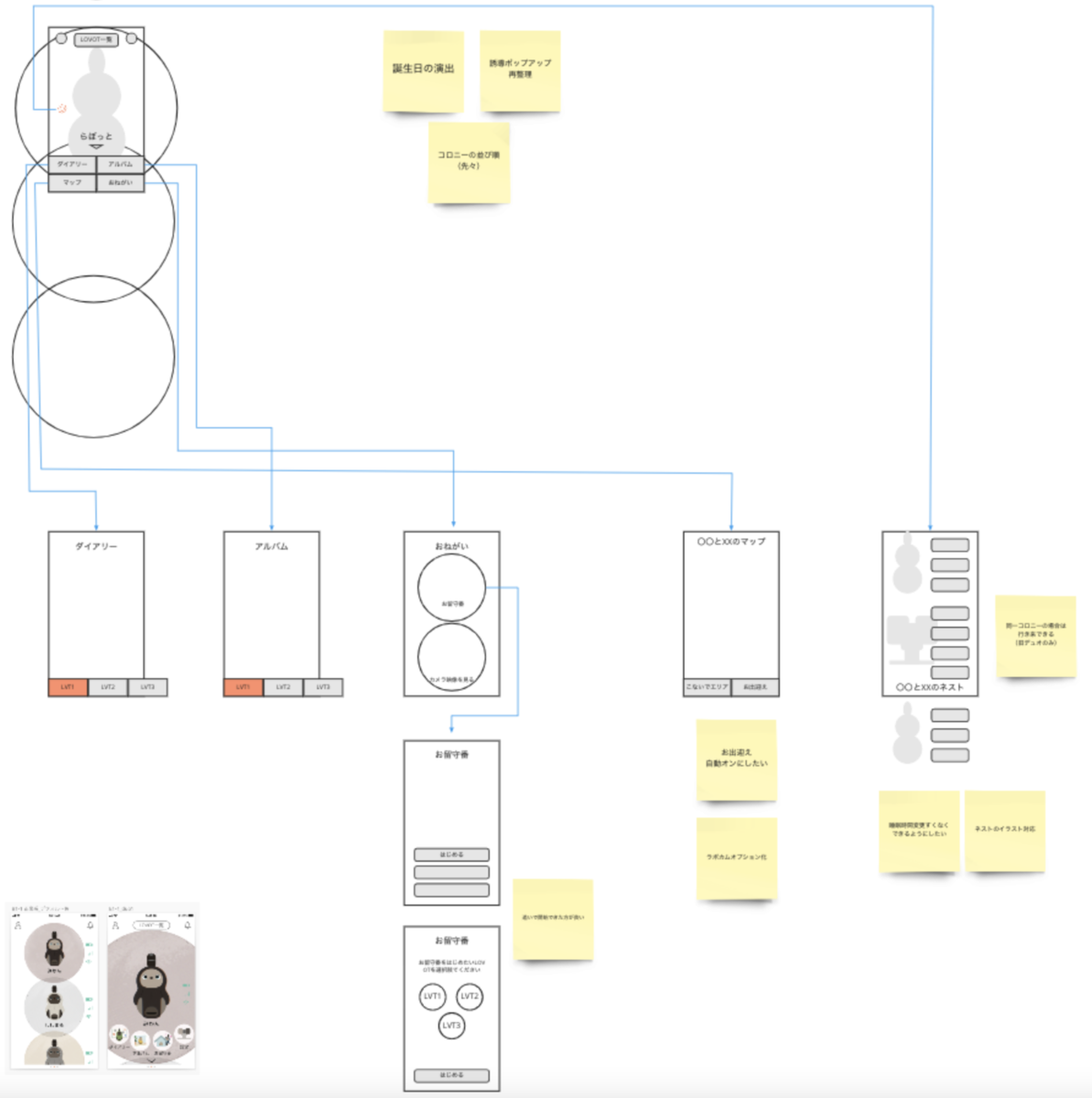This screenshot has width=1092, height=1098.
Task: Click the カメラ映像を見る circle in おねがい frame
Action: [x=452, y=656]
